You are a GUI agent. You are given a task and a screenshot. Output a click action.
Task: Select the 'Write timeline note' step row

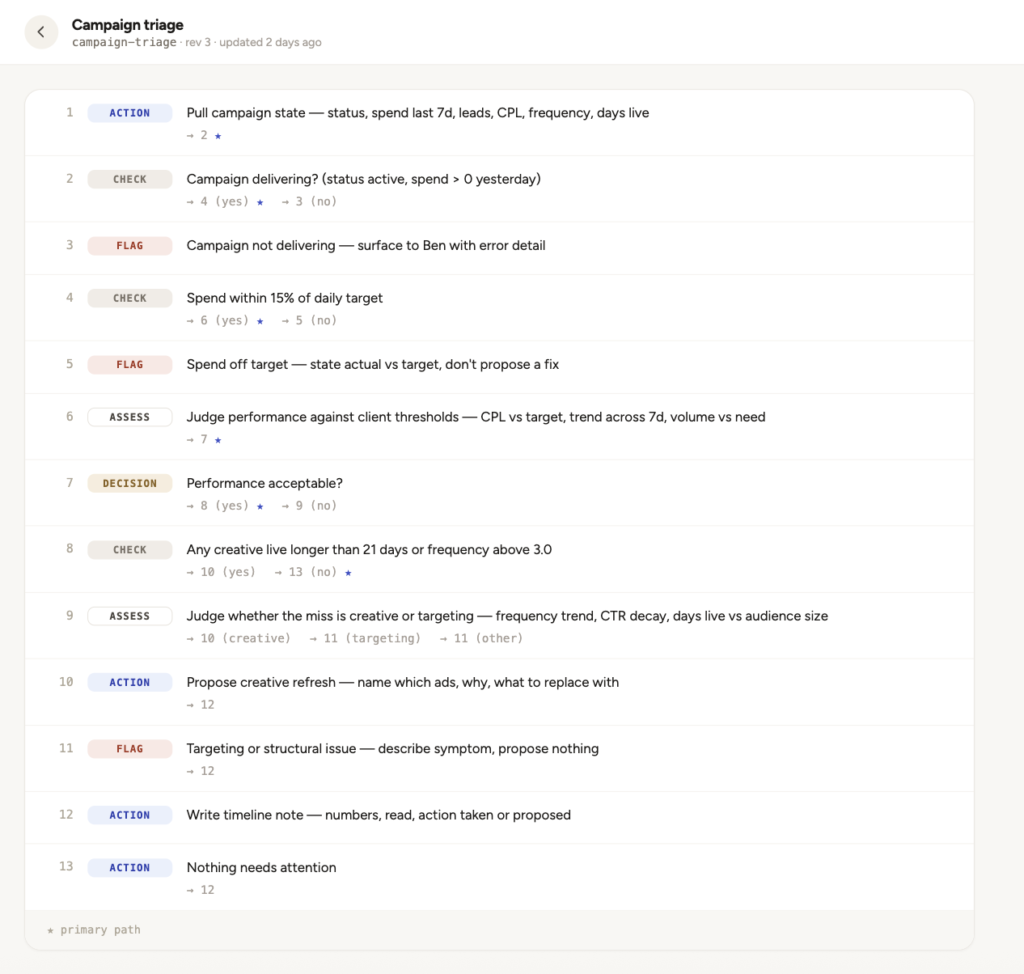point(500,817)
